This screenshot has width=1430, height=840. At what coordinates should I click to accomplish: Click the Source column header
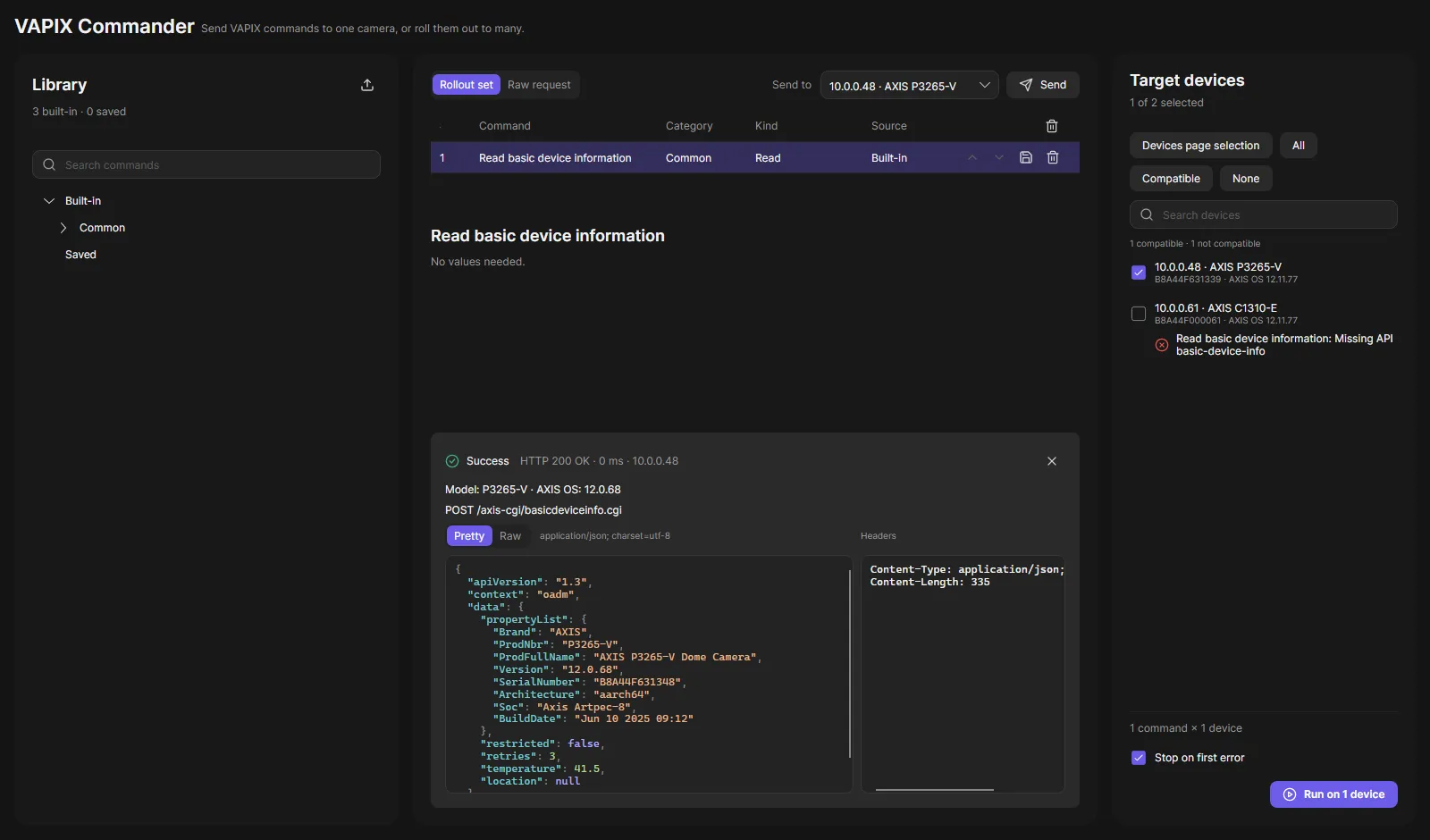click(889, 126)
